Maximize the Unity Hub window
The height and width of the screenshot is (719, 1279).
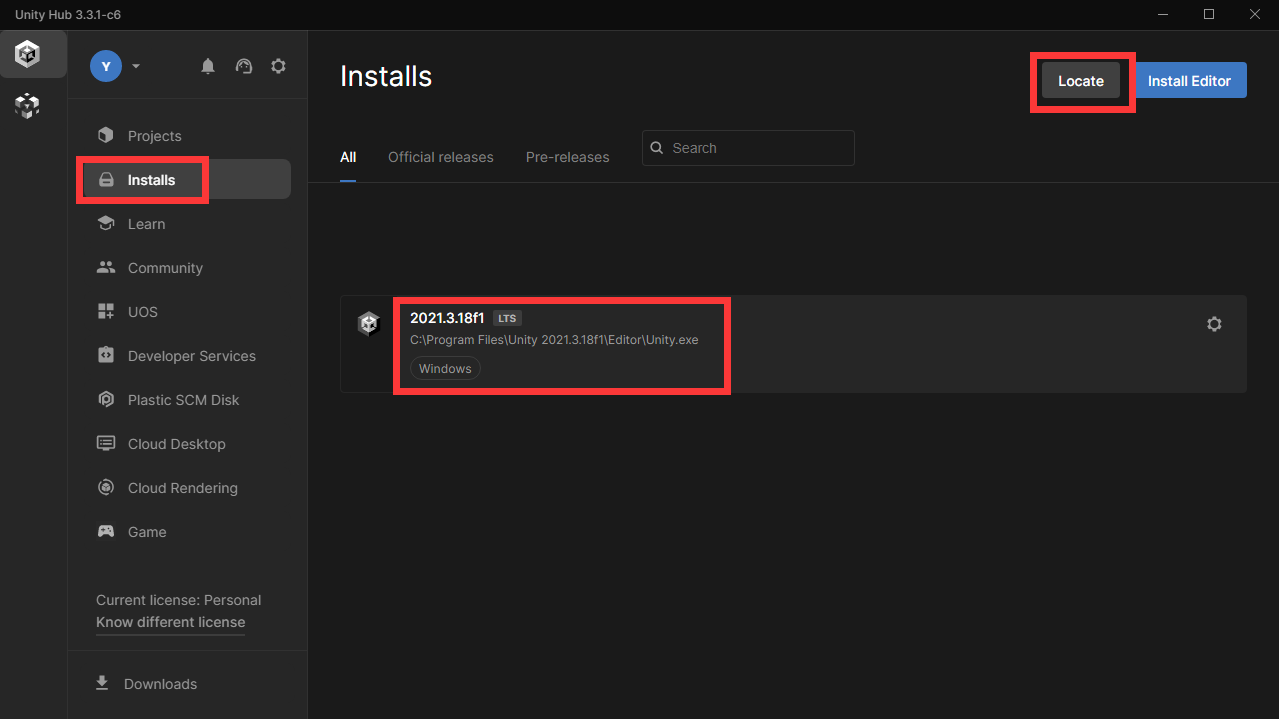[1209, 14]
